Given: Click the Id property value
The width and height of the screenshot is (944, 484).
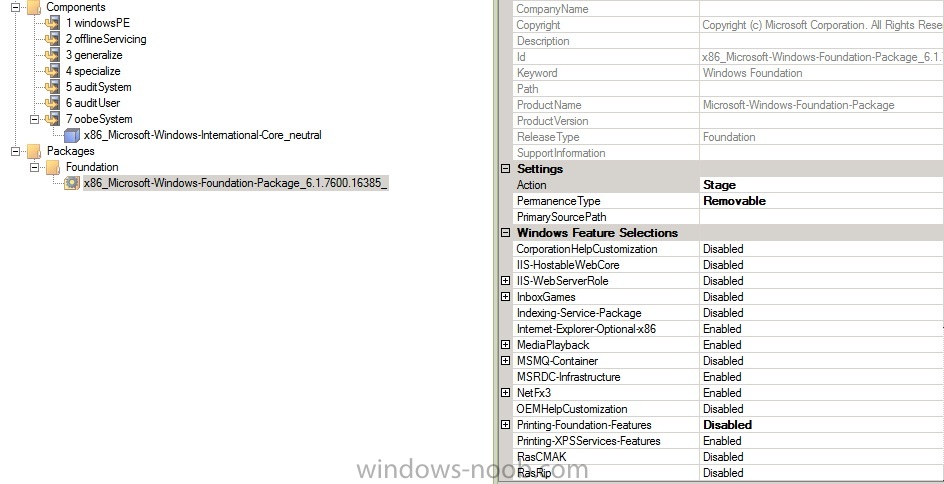Looking at the screenshot, I should point(821,57).
